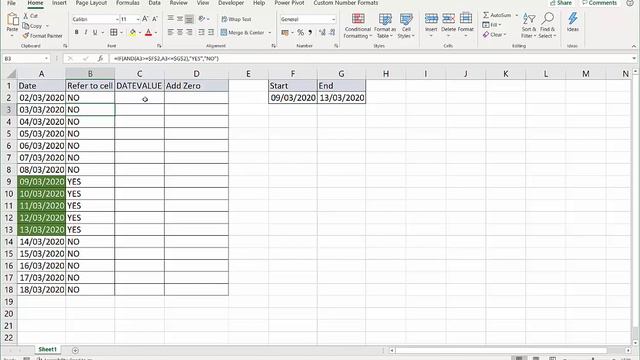Apply red font color to the text

(149, 32)
